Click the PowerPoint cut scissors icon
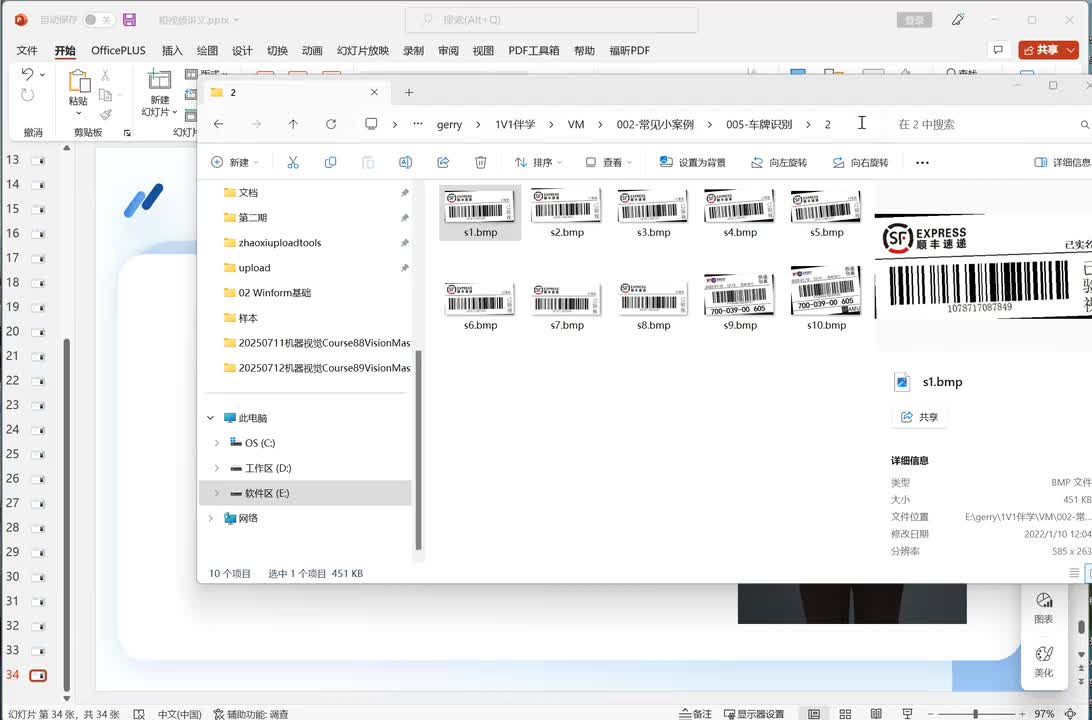1092x720 pixels. [x=105, y=75]
